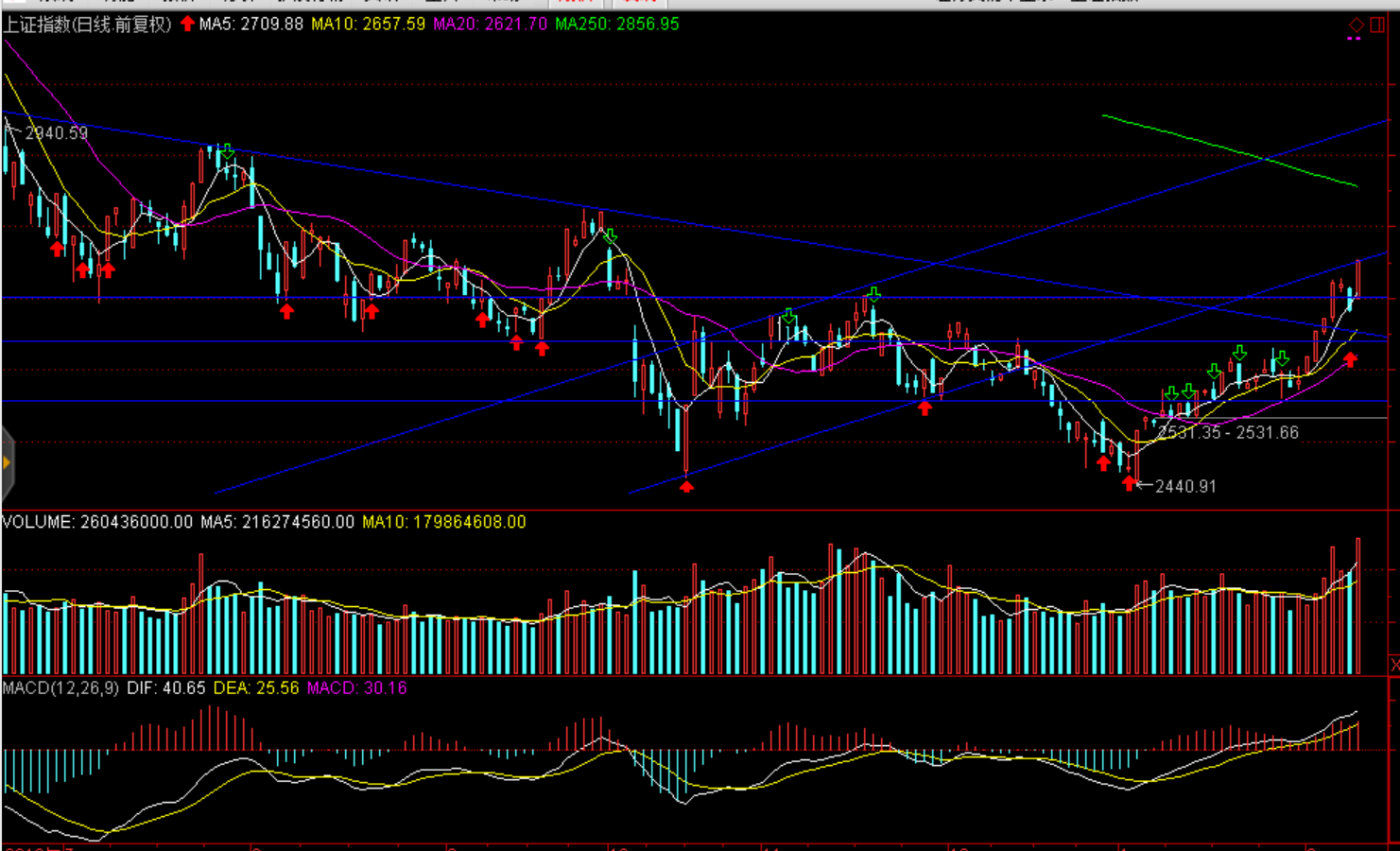The width and height of the screenshot is (1400, 851).
Task: Click the latest red buy arrow at far right
Action: (x=1350, y=359)
